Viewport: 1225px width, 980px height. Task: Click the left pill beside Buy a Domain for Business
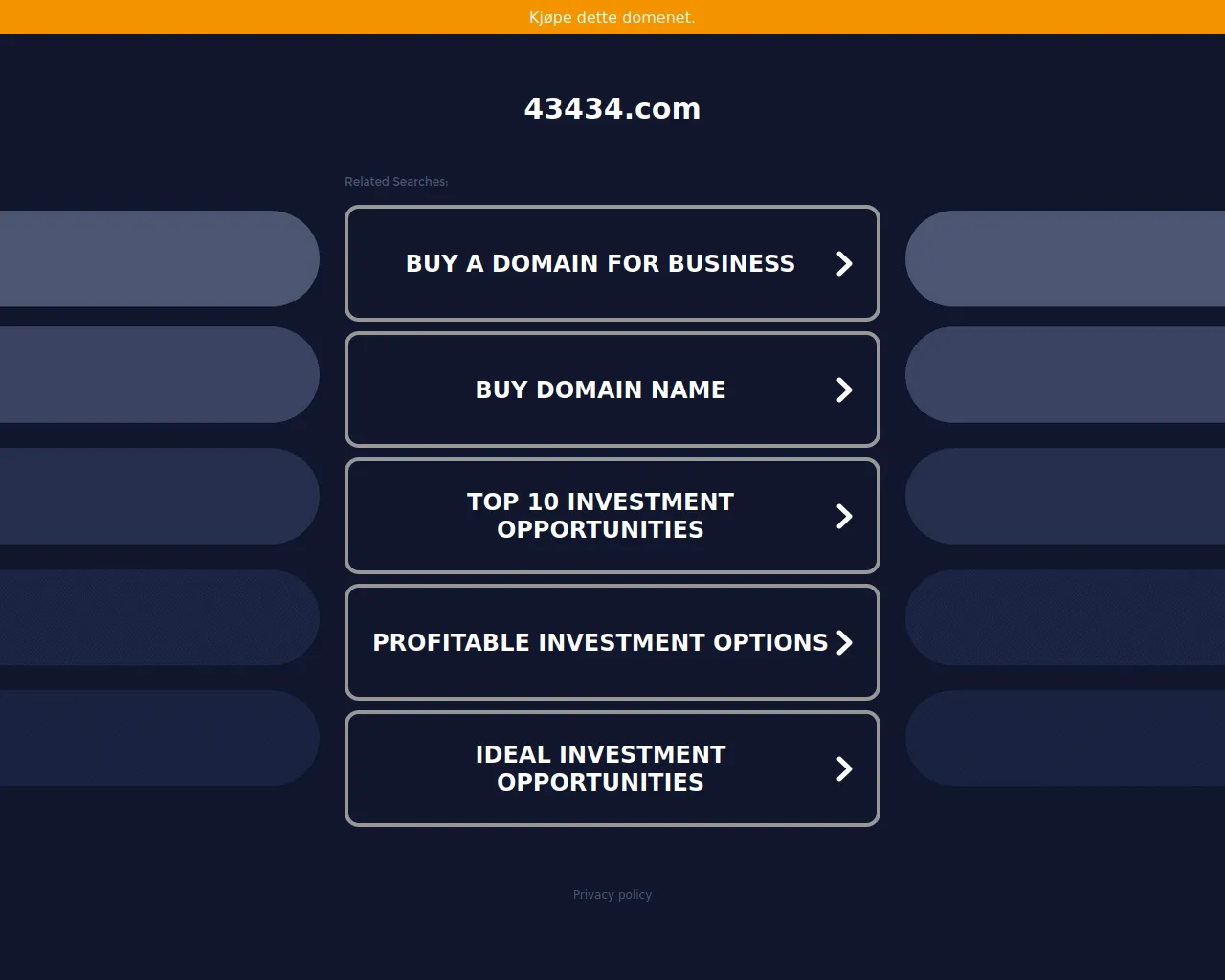coord(158,258)
